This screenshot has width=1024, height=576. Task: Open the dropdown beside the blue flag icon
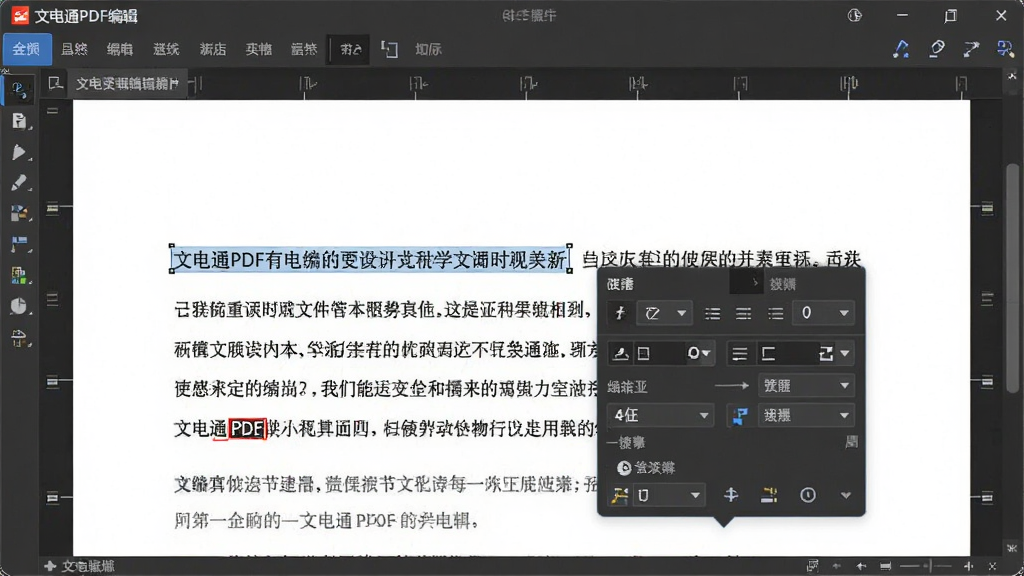pyautogui.click(x=806, y=415)
